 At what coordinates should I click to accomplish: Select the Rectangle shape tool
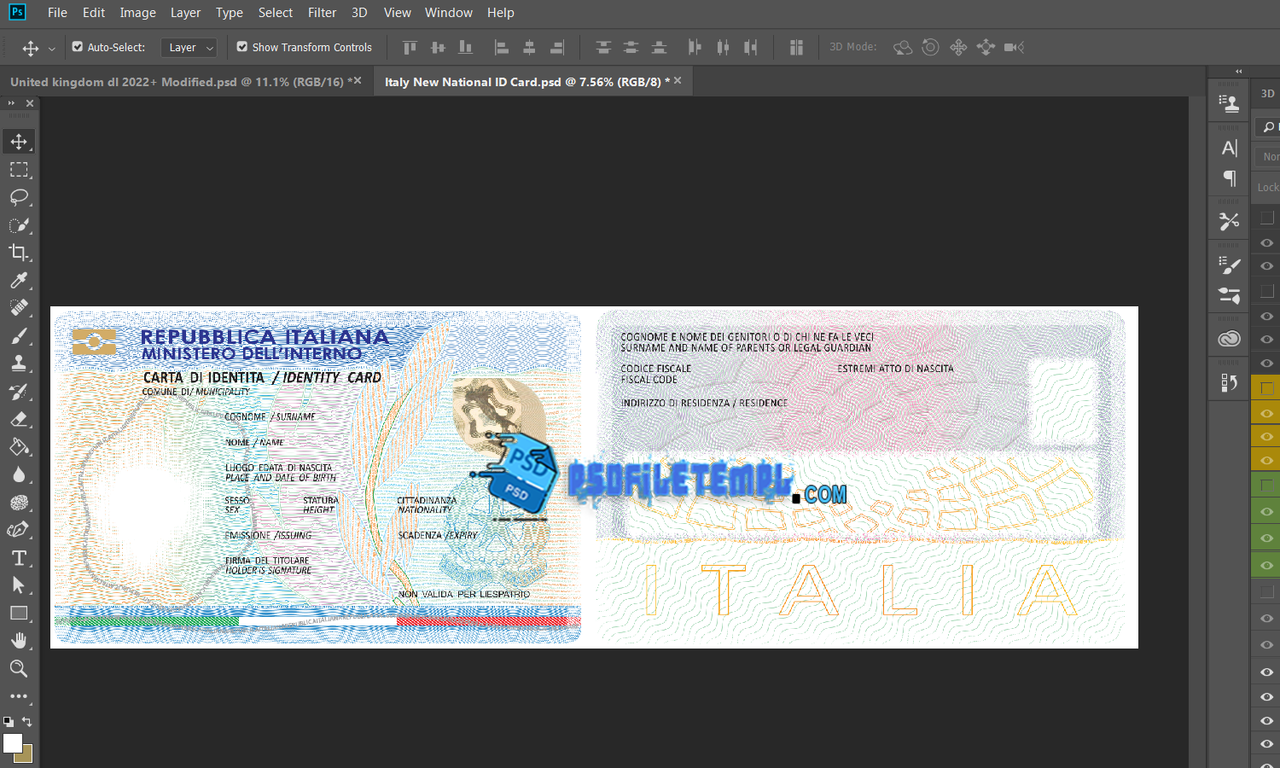click(x=19, y=613)
